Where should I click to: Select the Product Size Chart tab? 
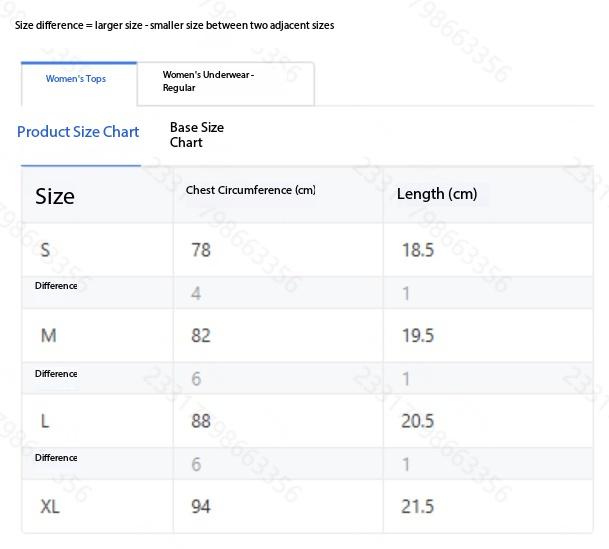(x=78, y=132)
